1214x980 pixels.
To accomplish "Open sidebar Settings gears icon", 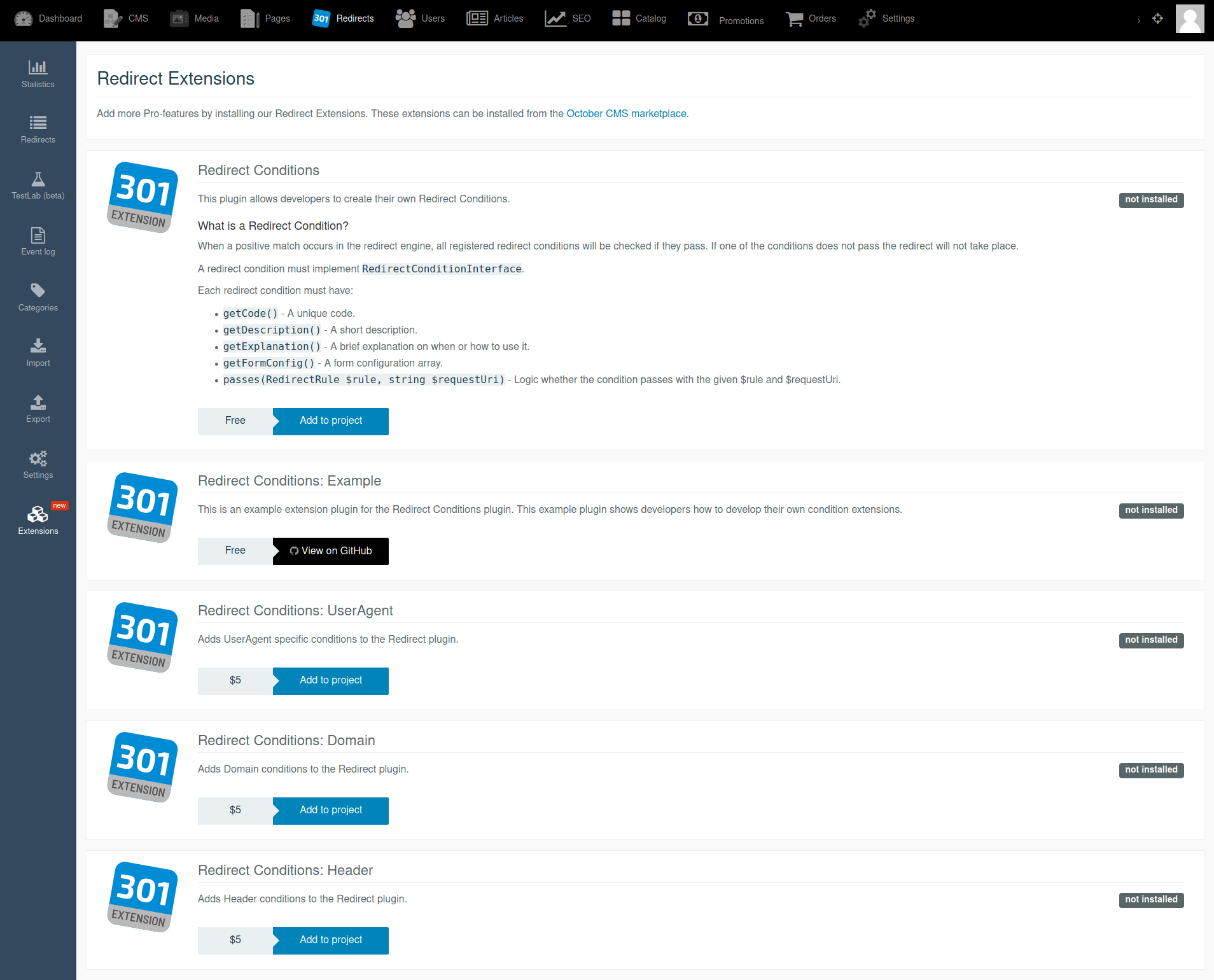I will (38, 458).
